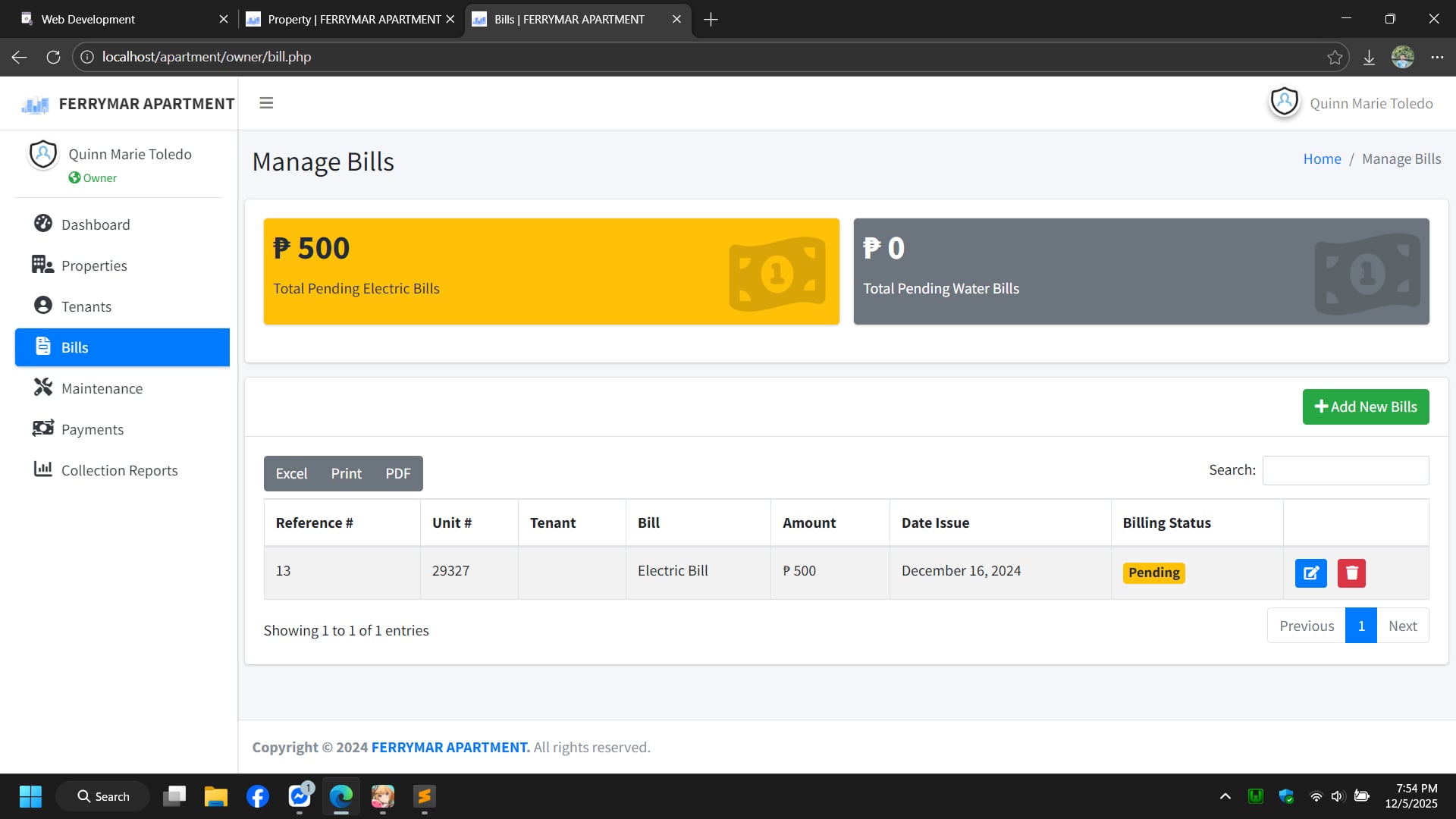
Task: Open Messenger from the Windows taskbar
Action: (300, 796)
